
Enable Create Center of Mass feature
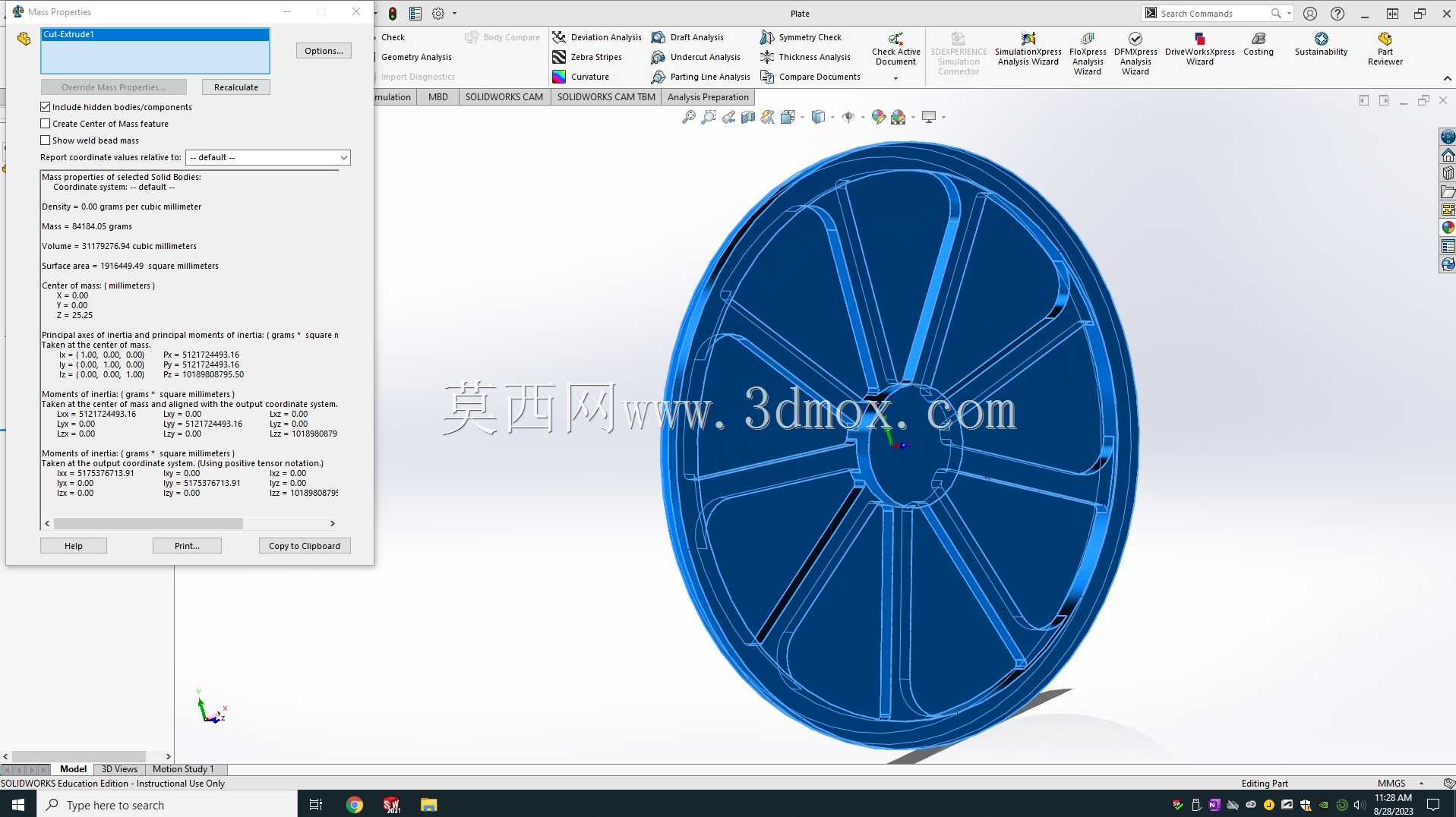click(46, 124)
